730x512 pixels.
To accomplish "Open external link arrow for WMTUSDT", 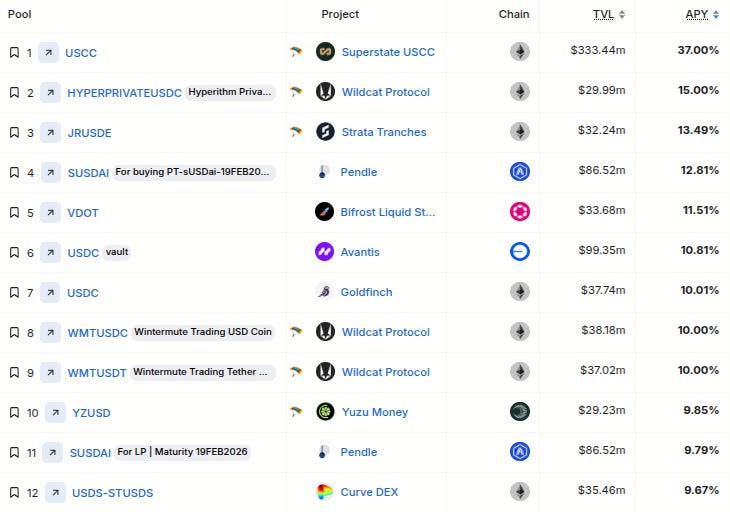I will [50, 373].
